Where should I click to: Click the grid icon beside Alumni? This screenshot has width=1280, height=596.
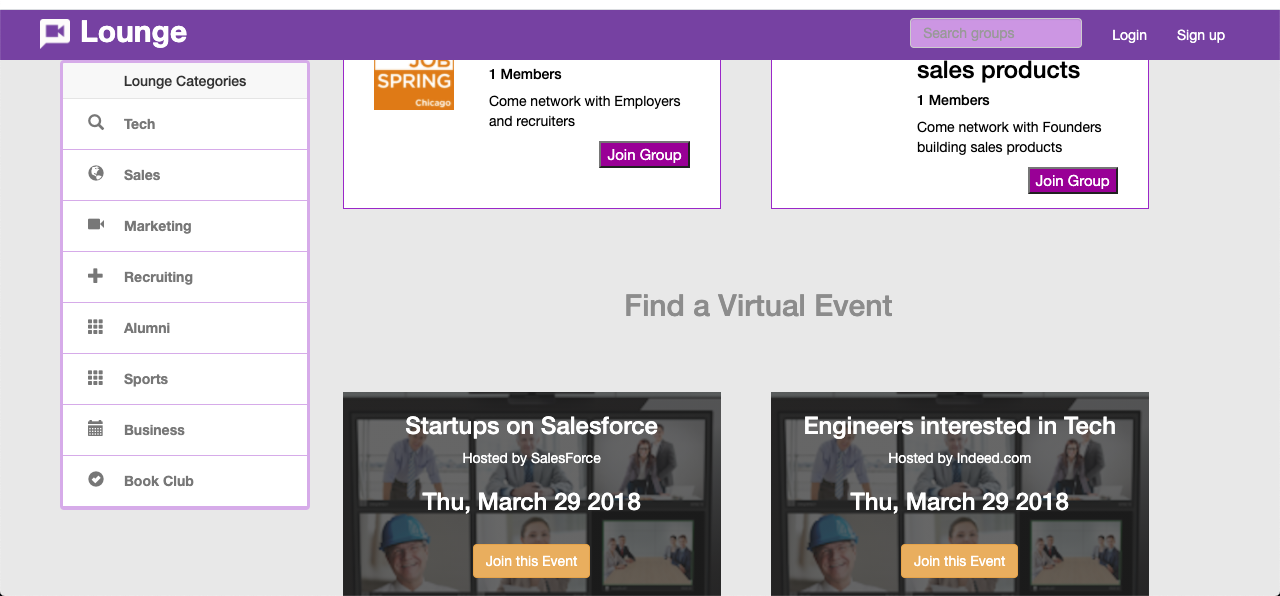(96, 327)
